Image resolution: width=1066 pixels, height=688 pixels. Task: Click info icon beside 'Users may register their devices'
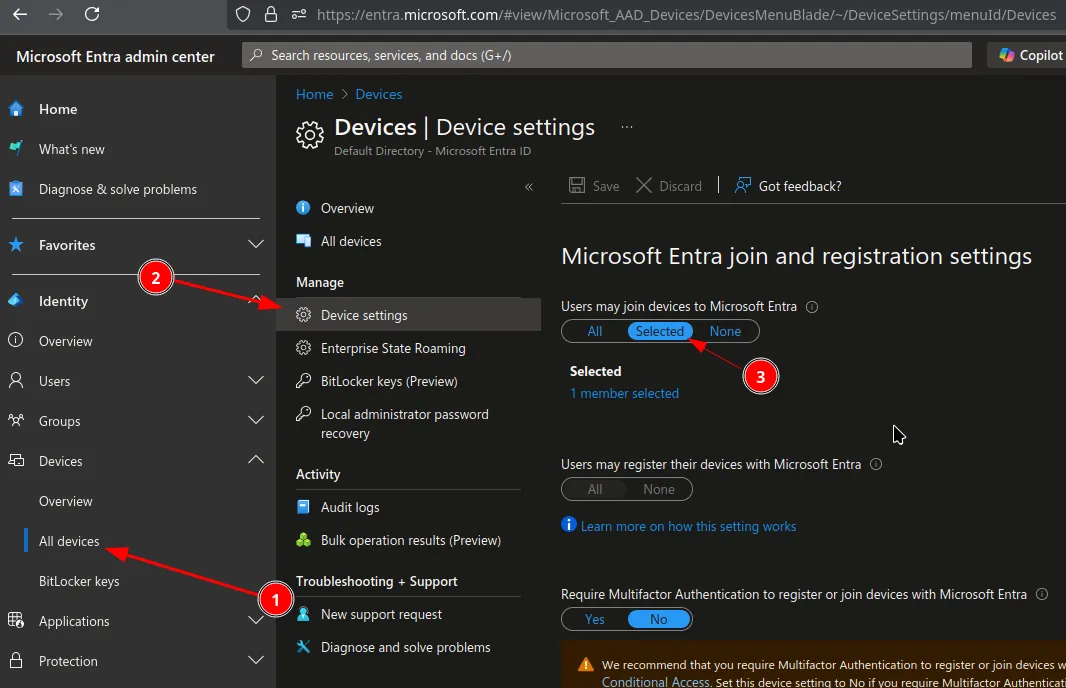click(876, 464)
